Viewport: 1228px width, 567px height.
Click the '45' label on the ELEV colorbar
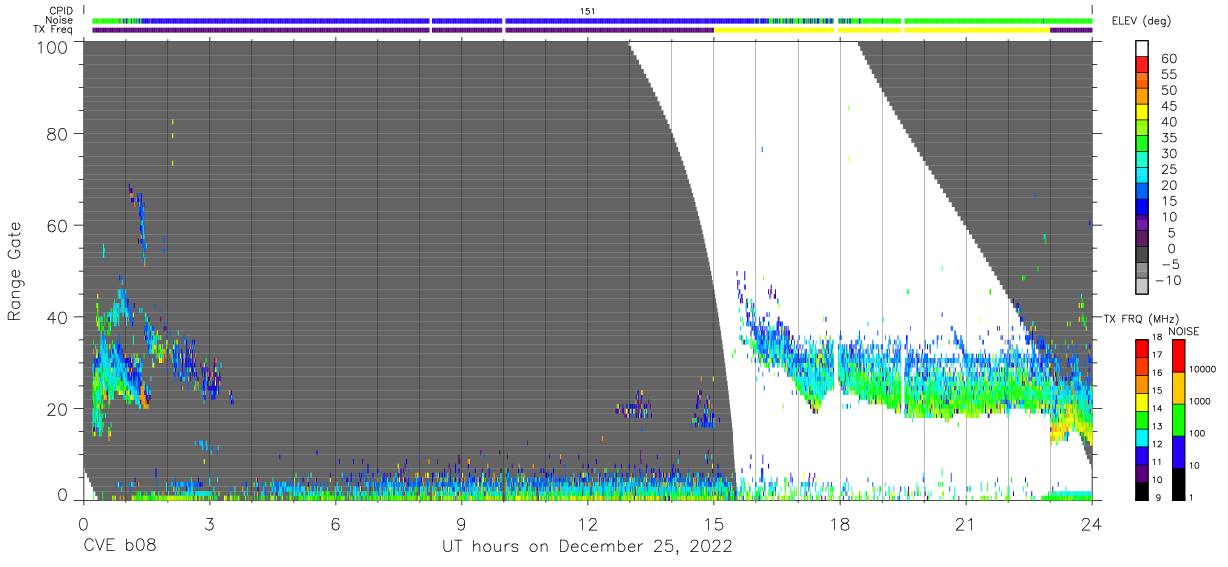(x=1170, y=107)
